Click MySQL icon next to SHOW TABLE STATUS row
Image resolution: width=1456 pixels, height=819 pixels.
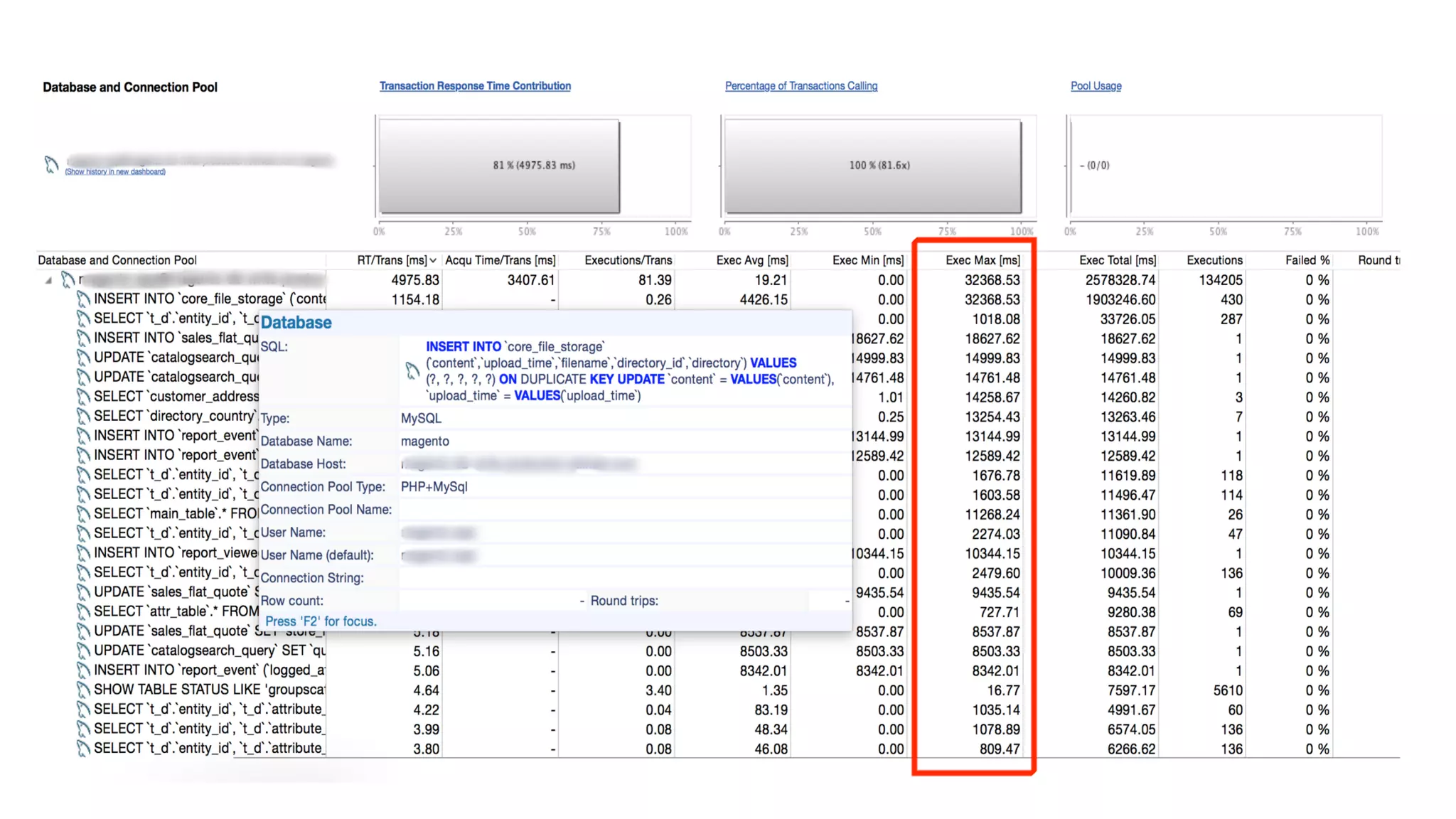tap(83, 690)
